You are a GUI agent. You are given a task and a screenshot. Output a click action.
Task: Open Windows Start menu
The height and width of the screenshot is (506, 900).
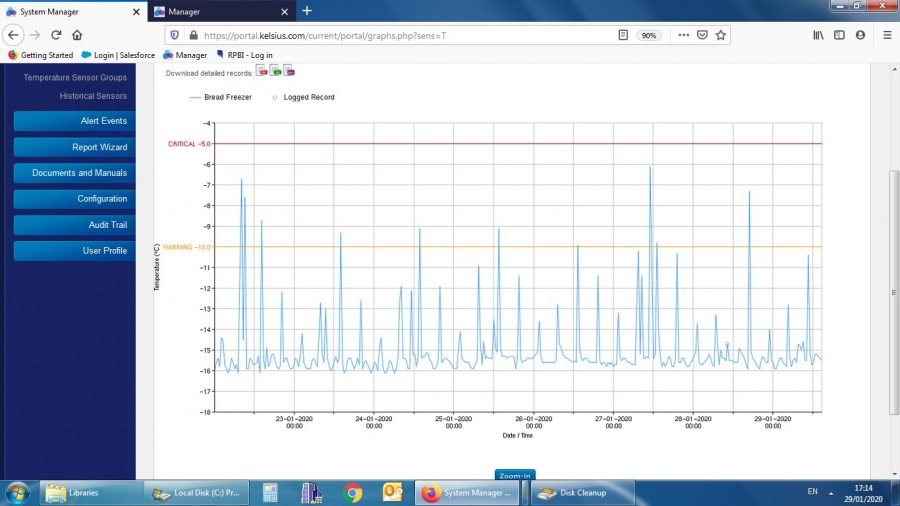(x=17, y=493)
